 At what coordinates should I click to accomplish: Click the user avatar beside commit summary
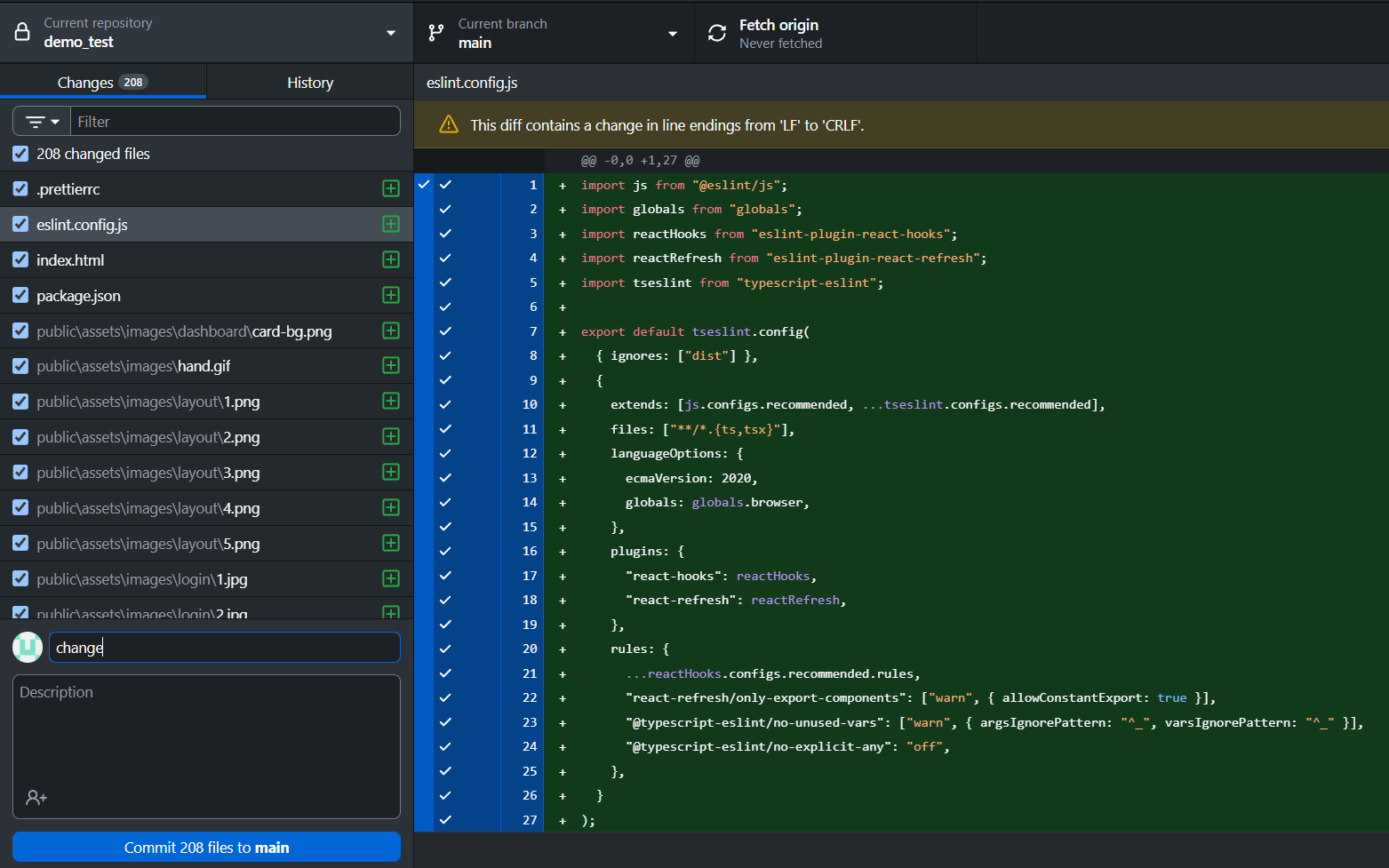point(28,647)
